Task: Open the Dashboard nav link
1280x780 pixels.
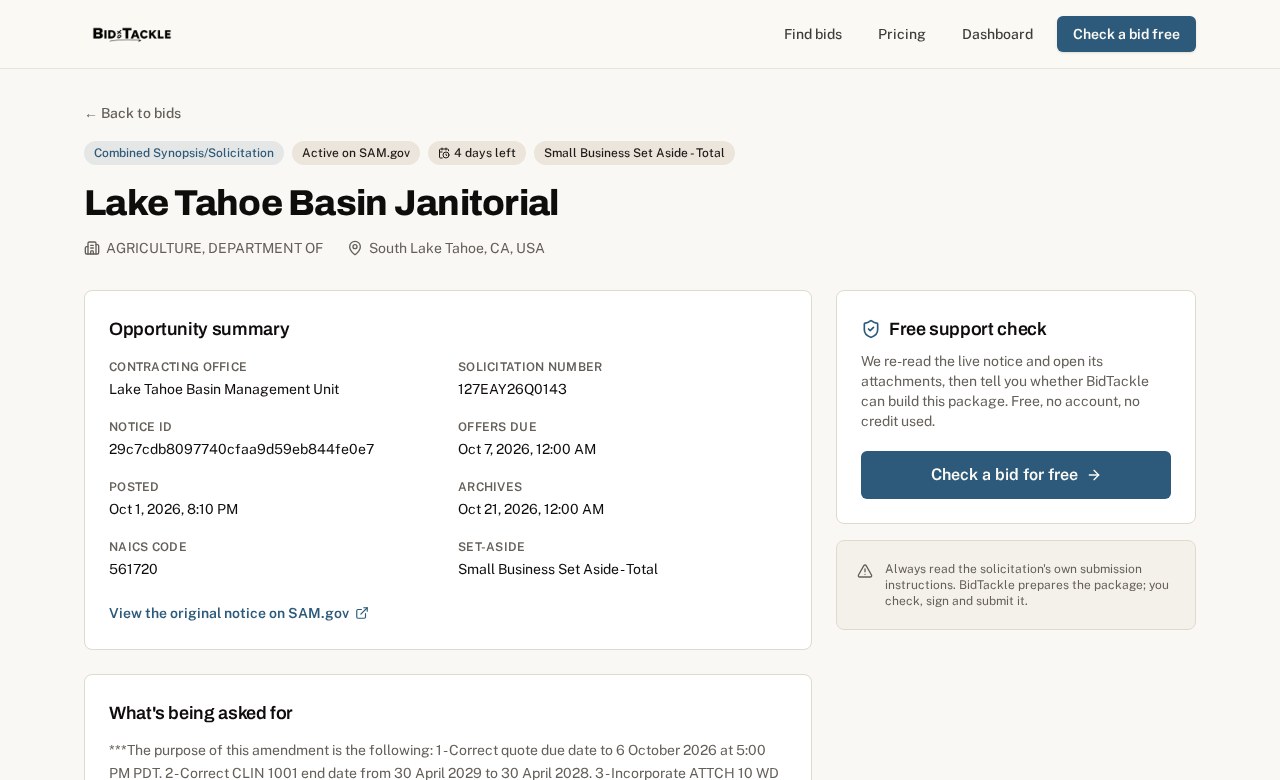Action: [x=997, y=34]
